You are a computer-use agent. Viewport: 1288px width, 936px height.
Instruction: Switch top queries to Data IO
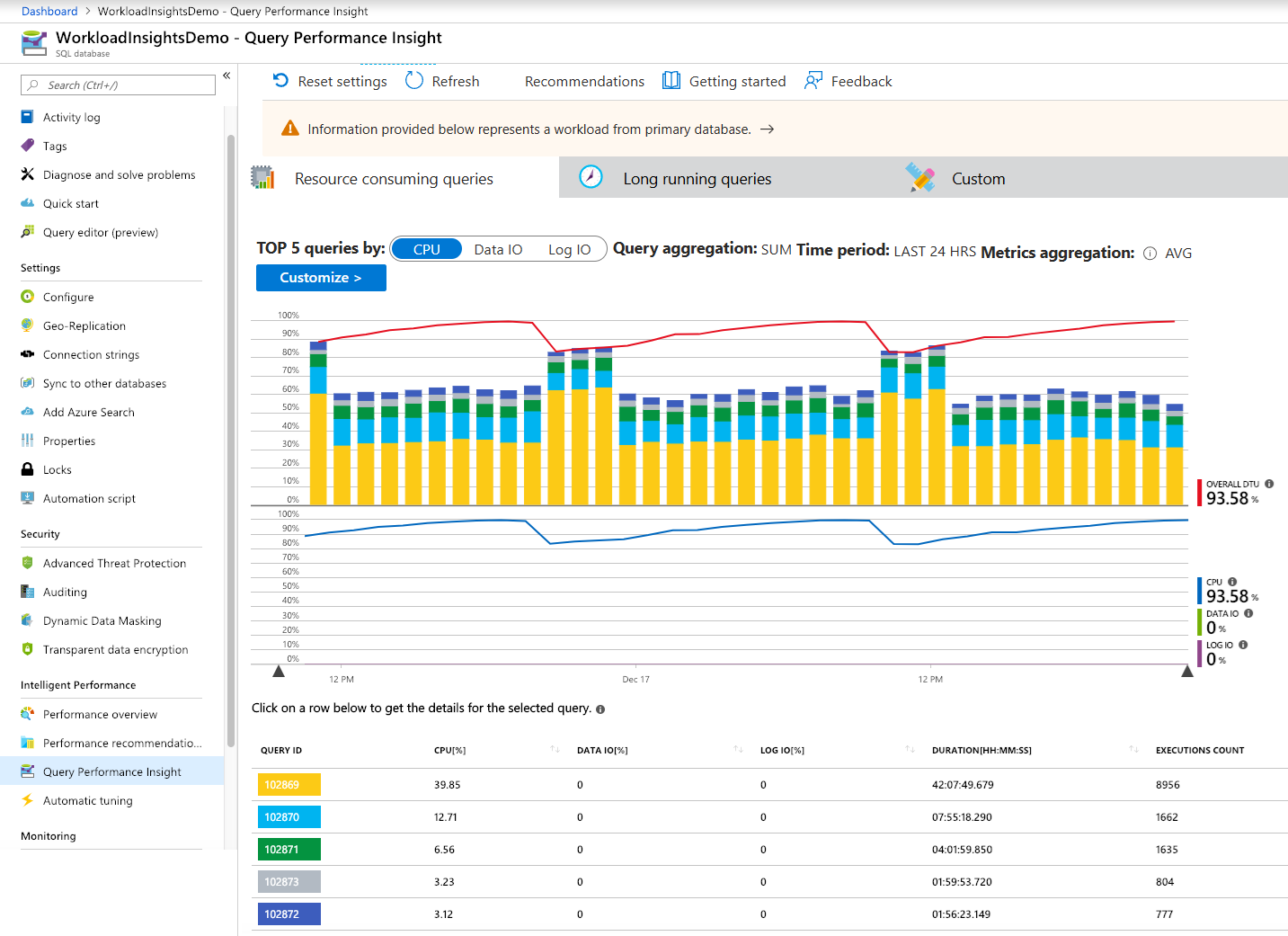point(498,249)
